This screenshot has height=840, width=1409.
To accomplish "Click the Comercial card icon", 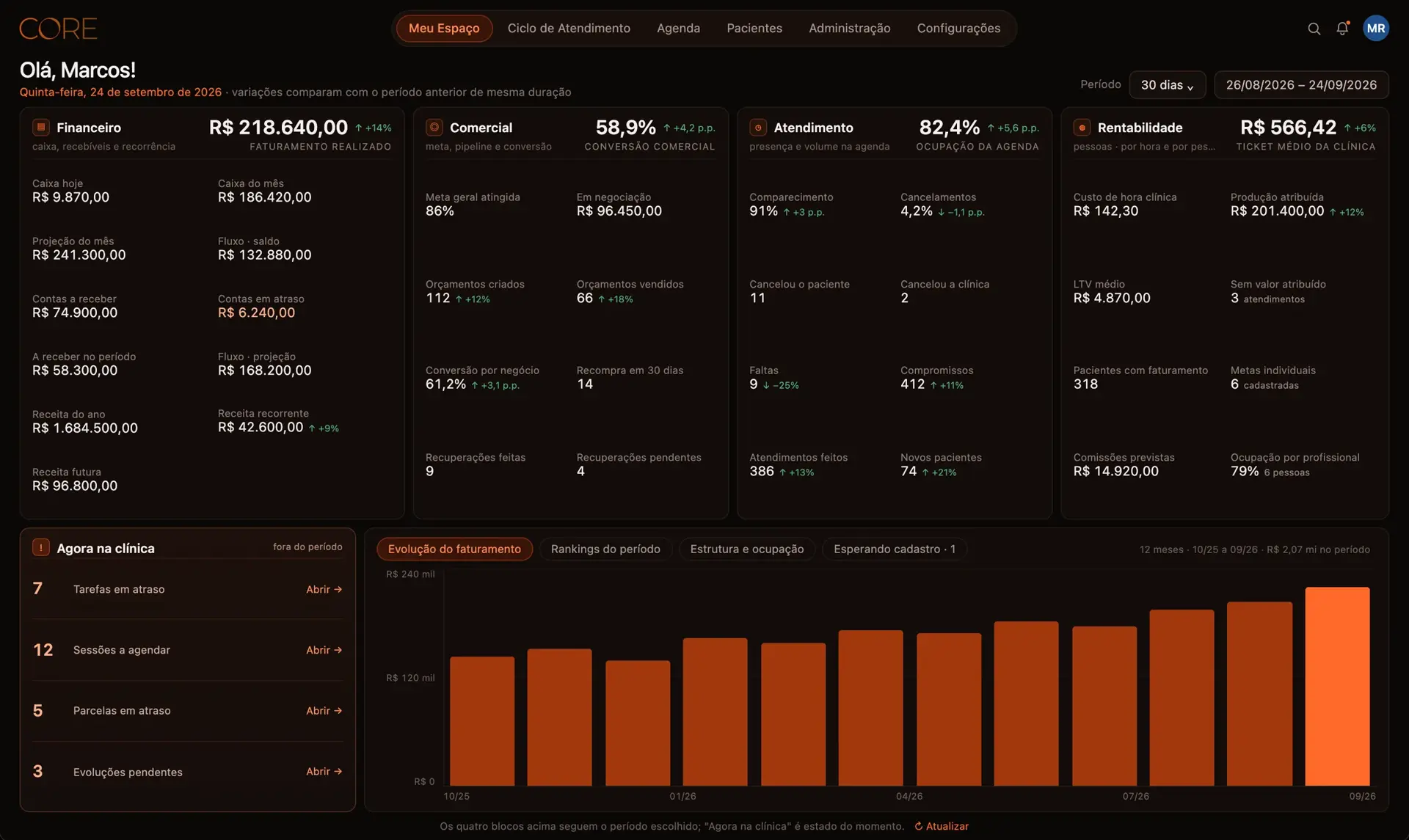I will tap(434, 127).
